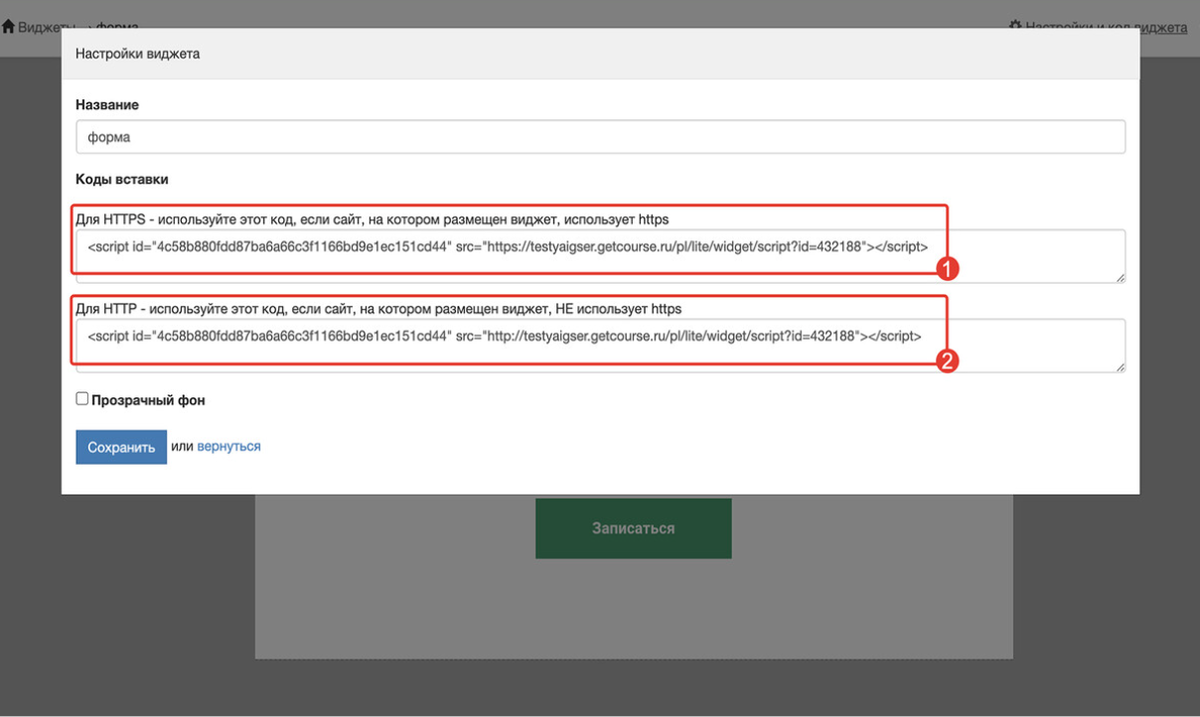1200x717 pixels.
Task: Click the 'Прозрачный фон' label text
Action: point(148,400)
